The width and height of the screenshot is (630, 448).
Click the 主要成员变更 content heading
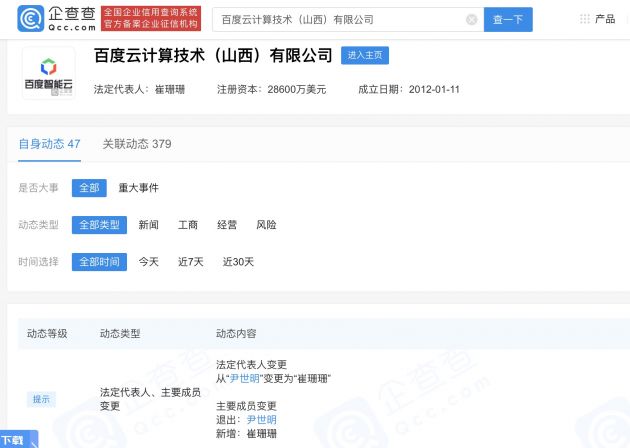point(246,406)
